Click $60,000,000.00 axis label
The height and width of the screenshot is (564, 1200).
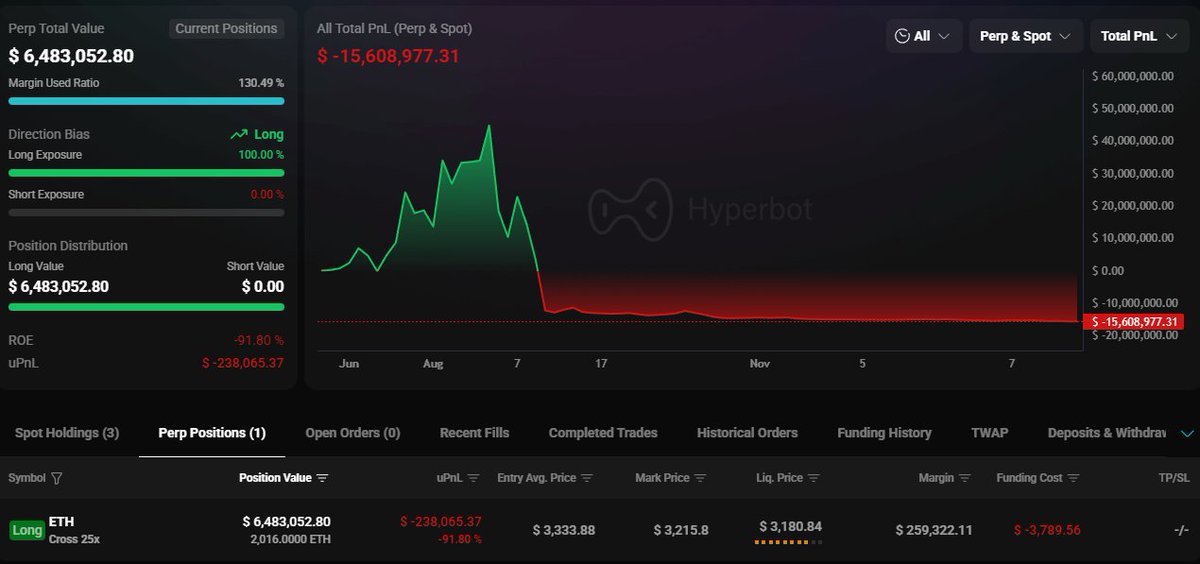point(1133,76)
